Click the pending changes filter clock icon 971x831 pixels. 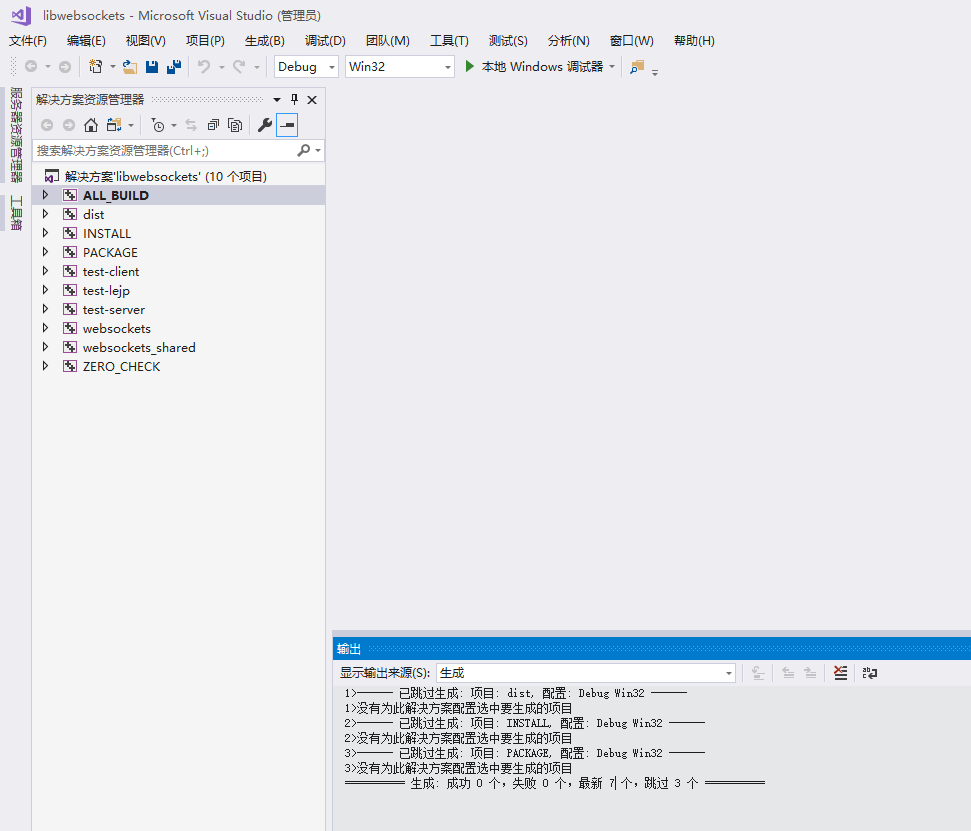(x=158, y=125)
